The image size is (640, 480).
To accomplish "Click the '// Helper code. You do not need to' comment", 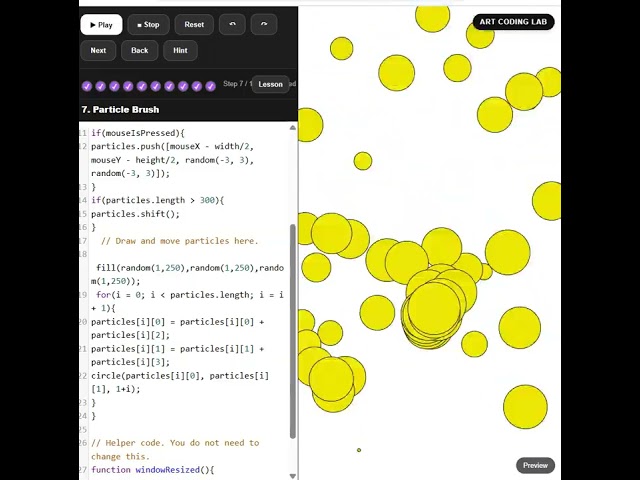I will [175, 443].
